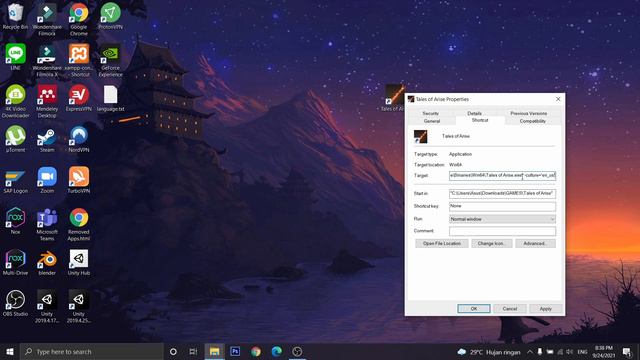
Task: Click the Open File Location button
Action: pyautogui.click(x=442, y=244)
